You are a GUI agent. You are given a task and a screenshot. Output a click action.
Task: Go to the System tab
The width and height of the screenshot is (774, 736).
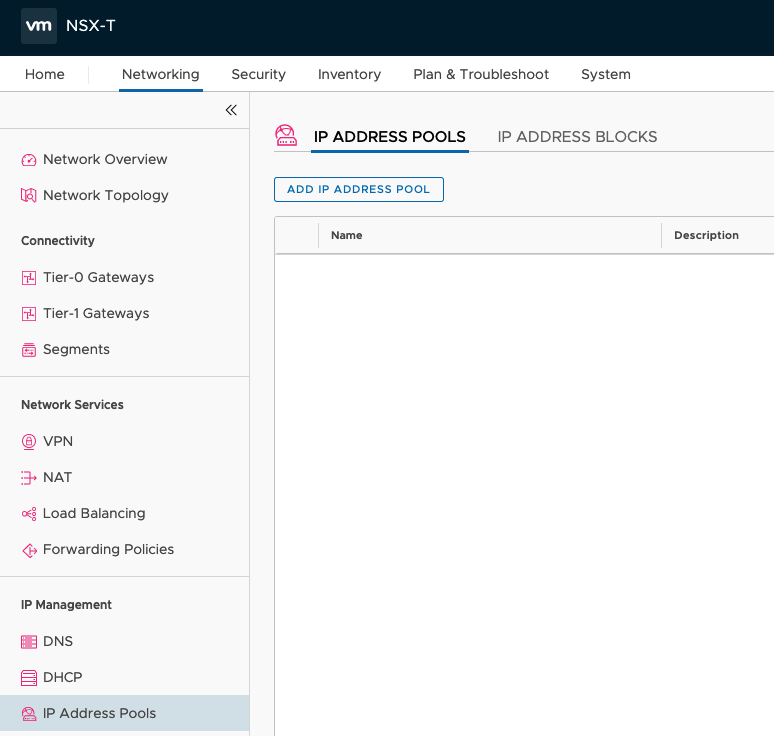pyautogui.click(x=605, y=74)
